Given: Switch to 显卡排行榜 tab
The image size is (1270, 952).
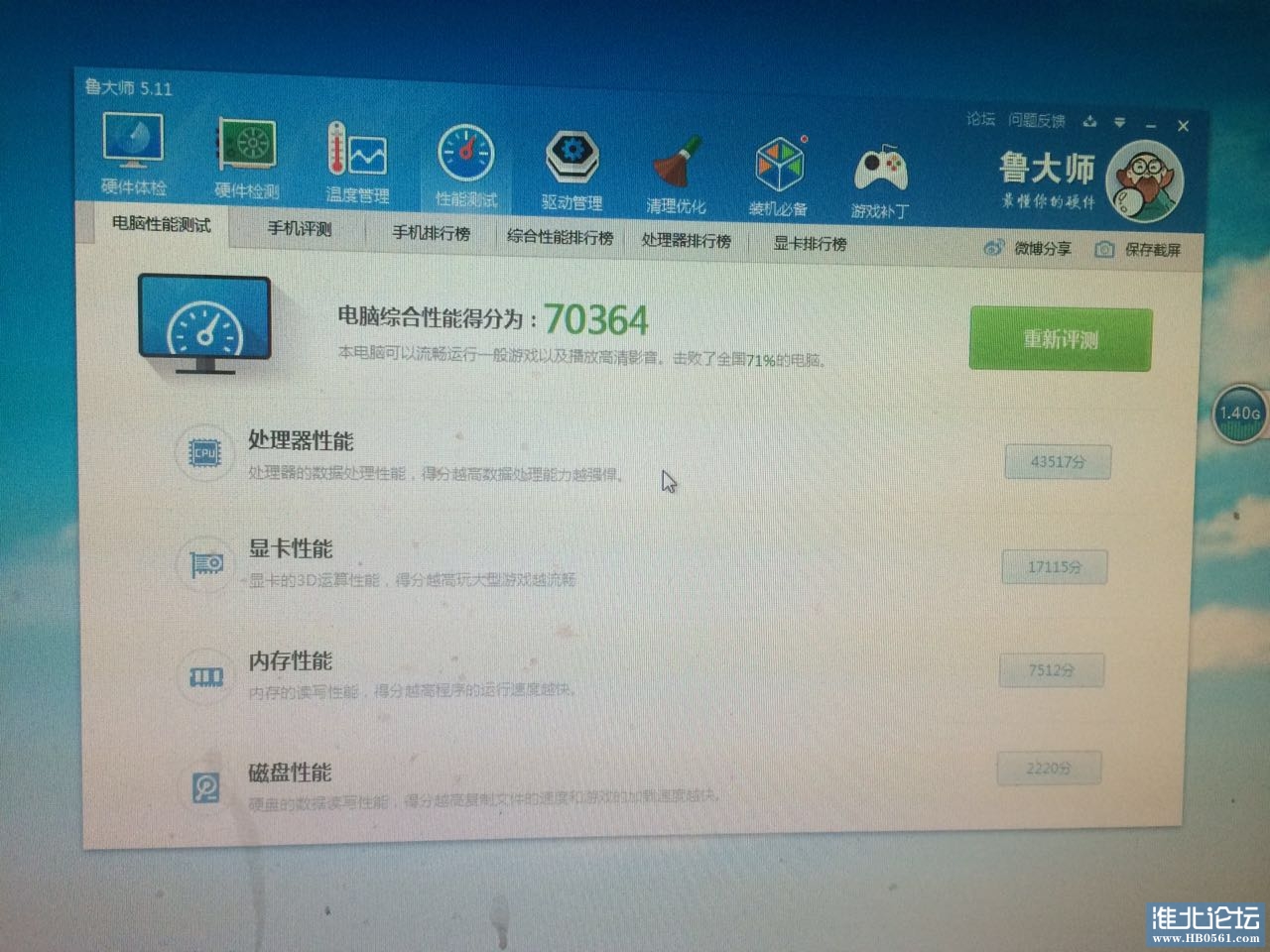Looking at the screenshot, I should click(x=810, y=244).
